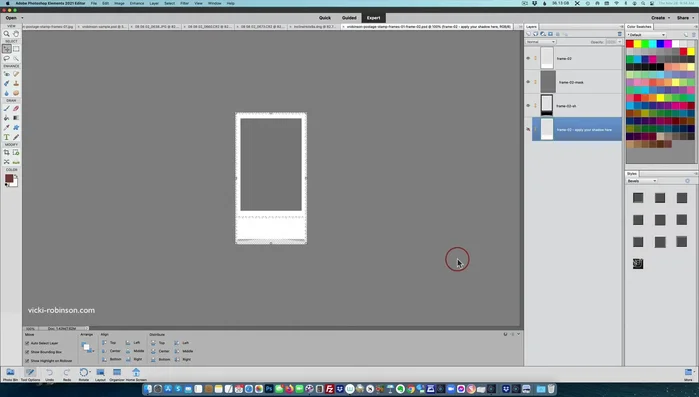The width and height of the screenshot is (699, 397).
Task: Select the Brush tool
Action: (7, 108)
